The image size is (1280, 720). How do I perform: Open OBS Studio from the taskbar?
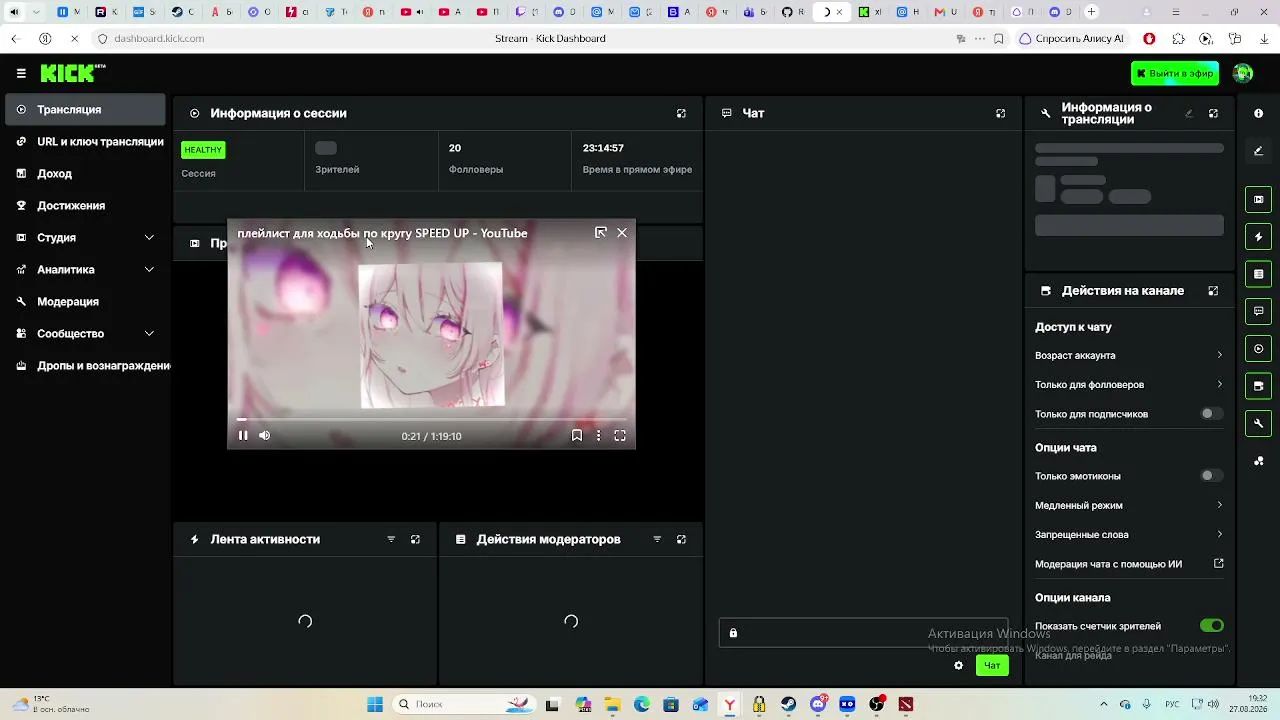(x=877, y=705)
